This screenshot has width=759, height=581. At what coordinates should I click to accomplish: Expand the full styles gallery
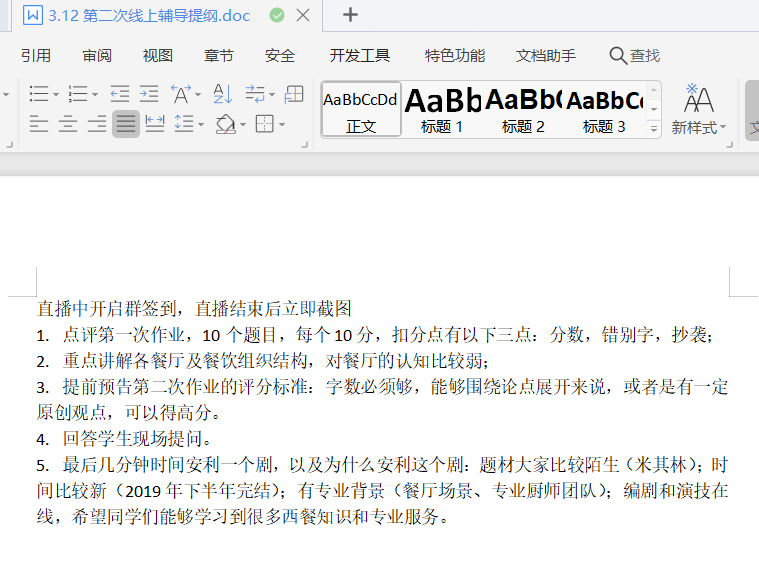[x=654, y=129]
